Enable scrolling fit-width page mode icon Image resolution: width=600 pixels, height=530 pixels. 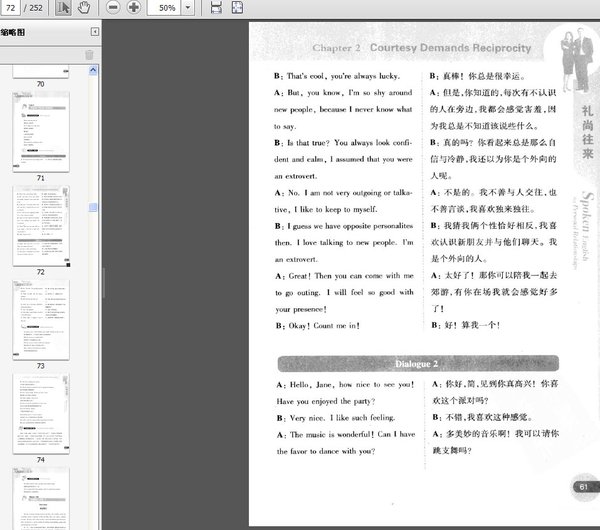click(x=217, y=7)
